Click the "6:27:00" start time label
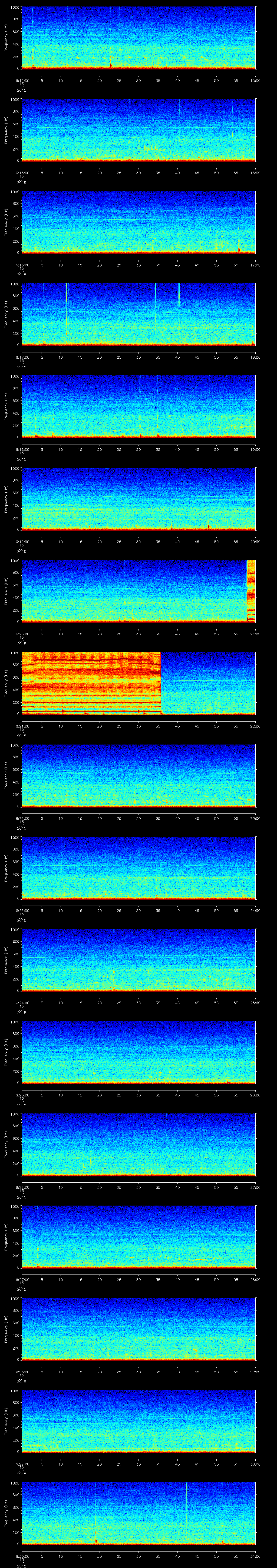Screen dimensions: 277x1568 click(22, 1279)
